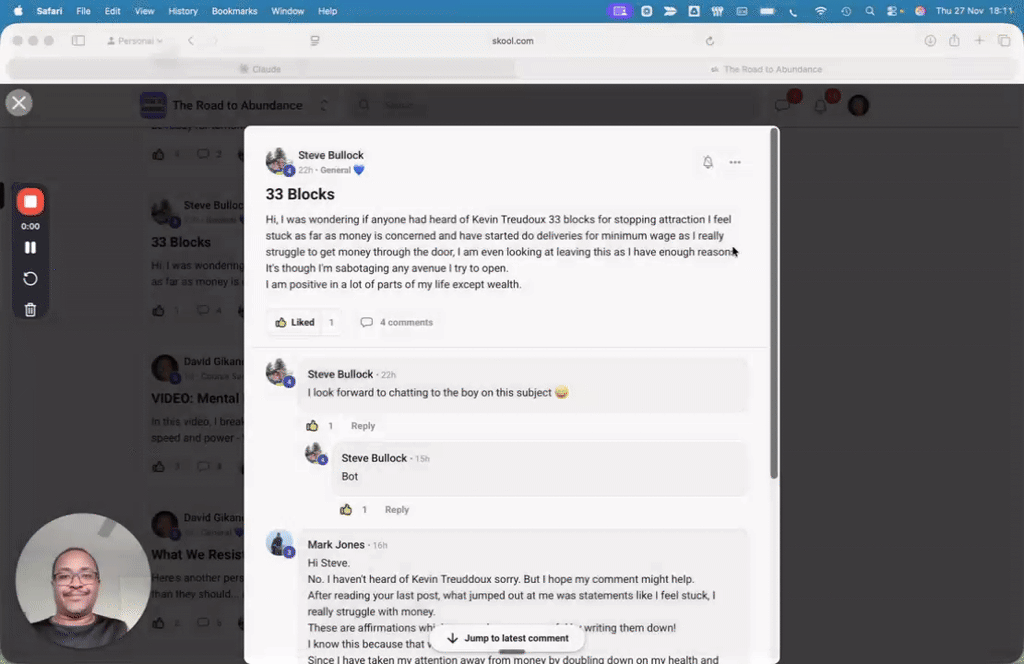
Task: Open the History menu
Action: (x=183, y=11)
